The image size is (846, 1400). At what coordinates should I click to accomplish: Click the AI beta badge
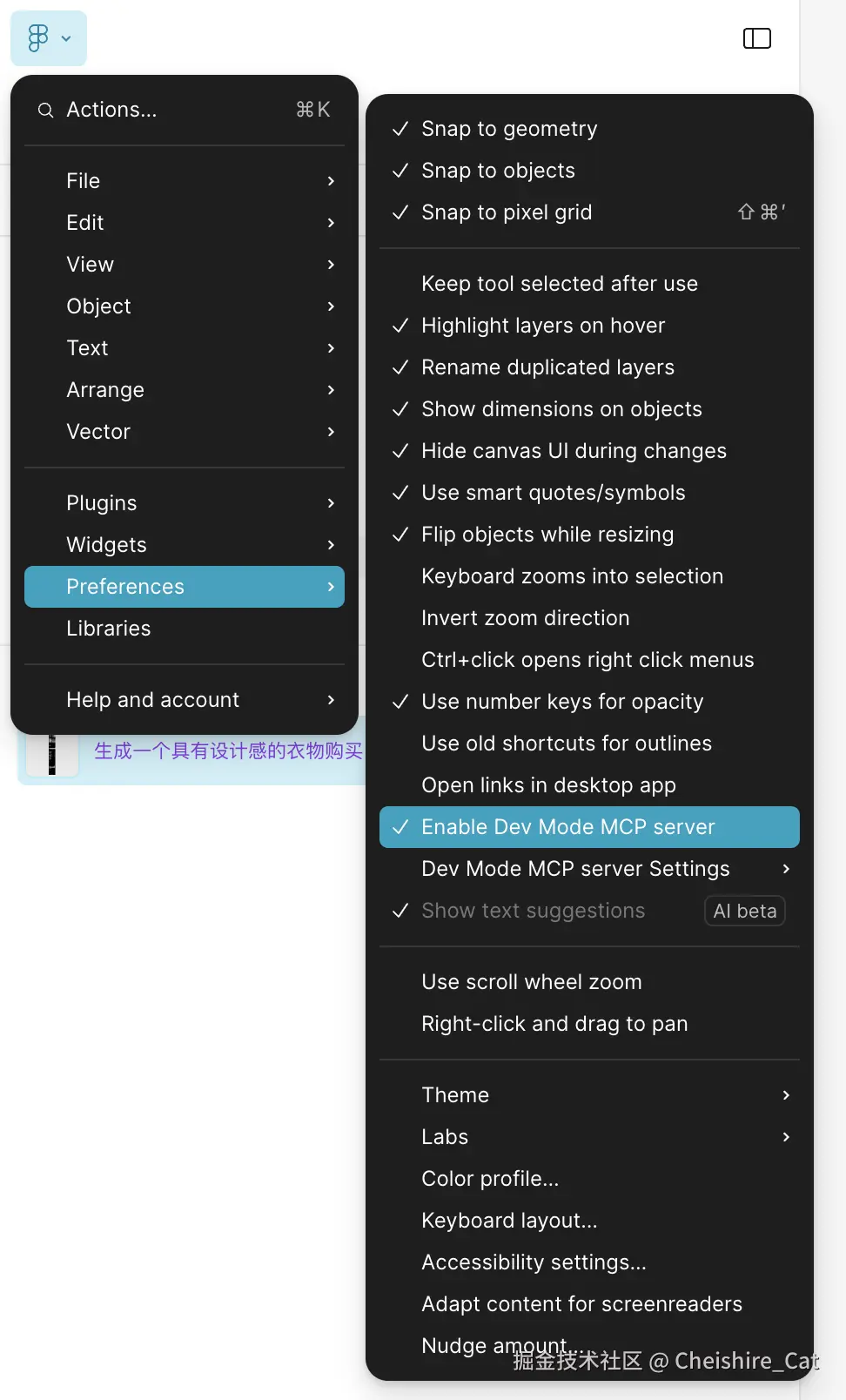(x=744, y=911)
